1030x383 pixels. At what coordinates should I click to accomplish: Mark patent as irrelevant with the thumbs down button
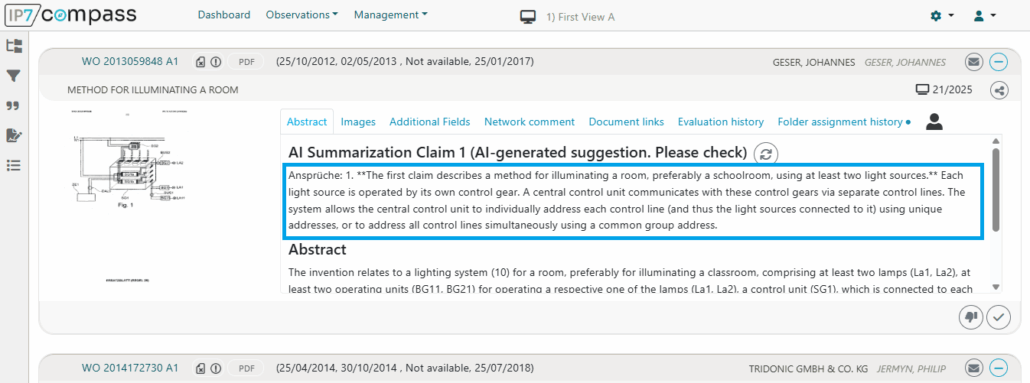coord(971,317)
